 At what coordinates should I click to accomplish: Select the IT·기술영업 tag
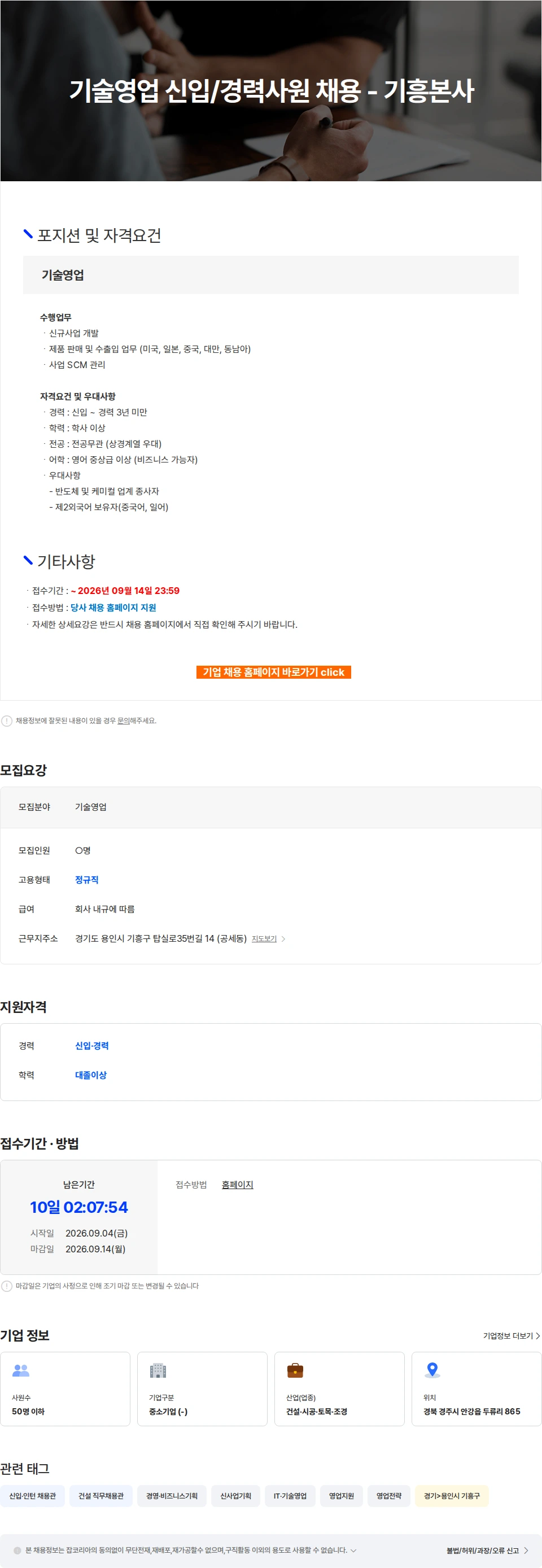coord(290,1496)
